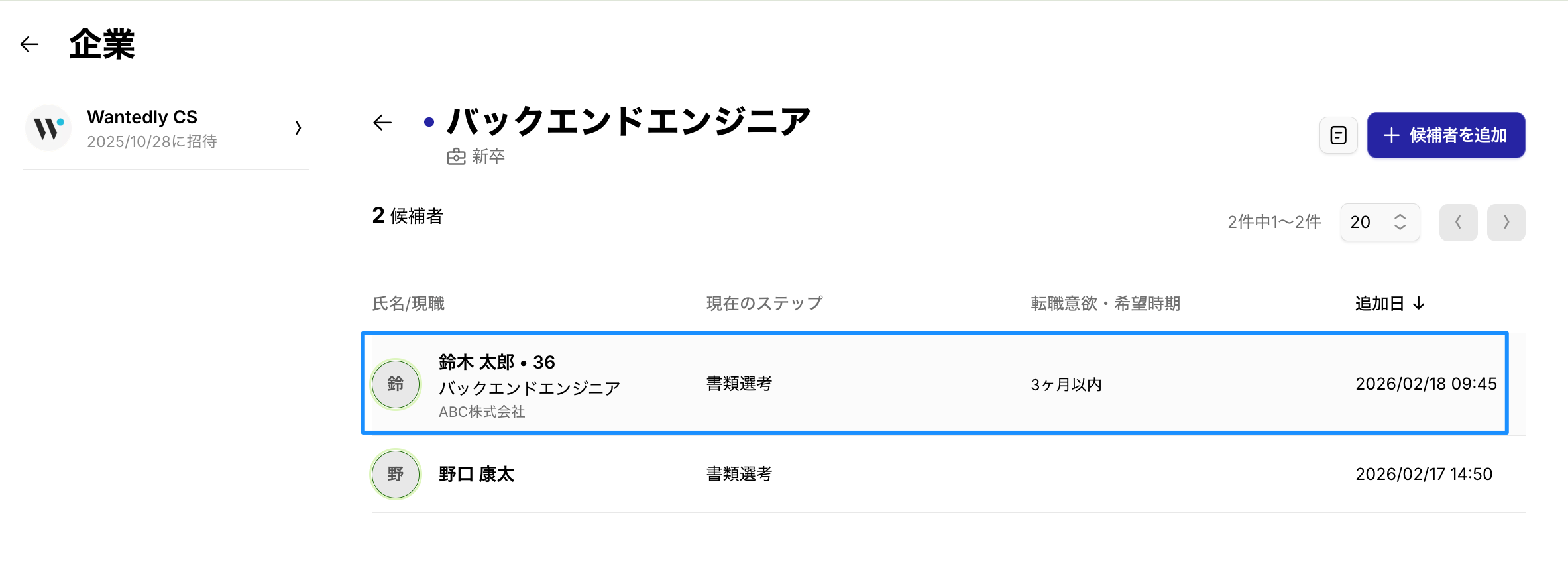Click the 現在のステップ column header
The image size is (1568, 570).
point(764,304)
